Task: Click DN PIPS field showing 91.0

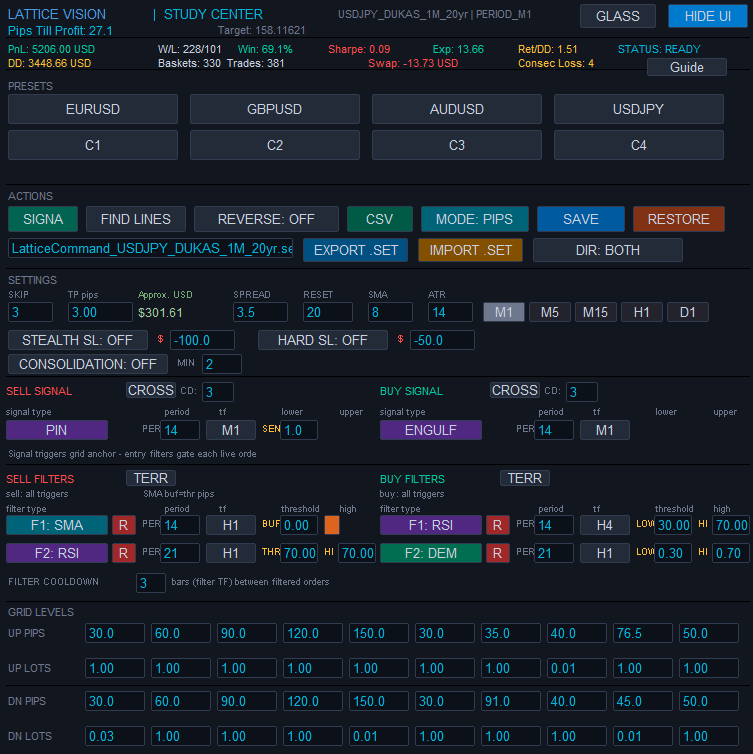Action: click(x=511, y=701)
